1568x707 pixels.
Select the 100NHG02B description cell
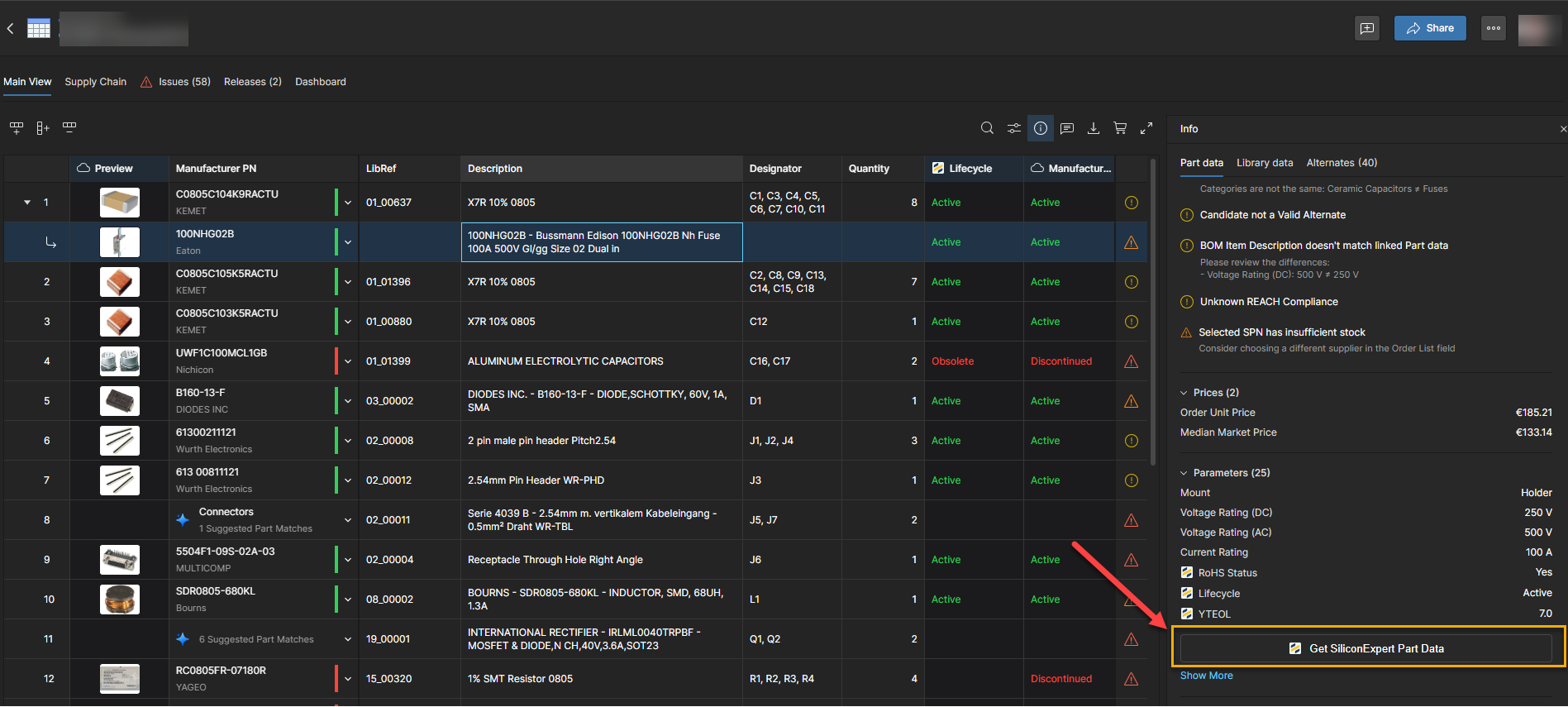(602, 242)
